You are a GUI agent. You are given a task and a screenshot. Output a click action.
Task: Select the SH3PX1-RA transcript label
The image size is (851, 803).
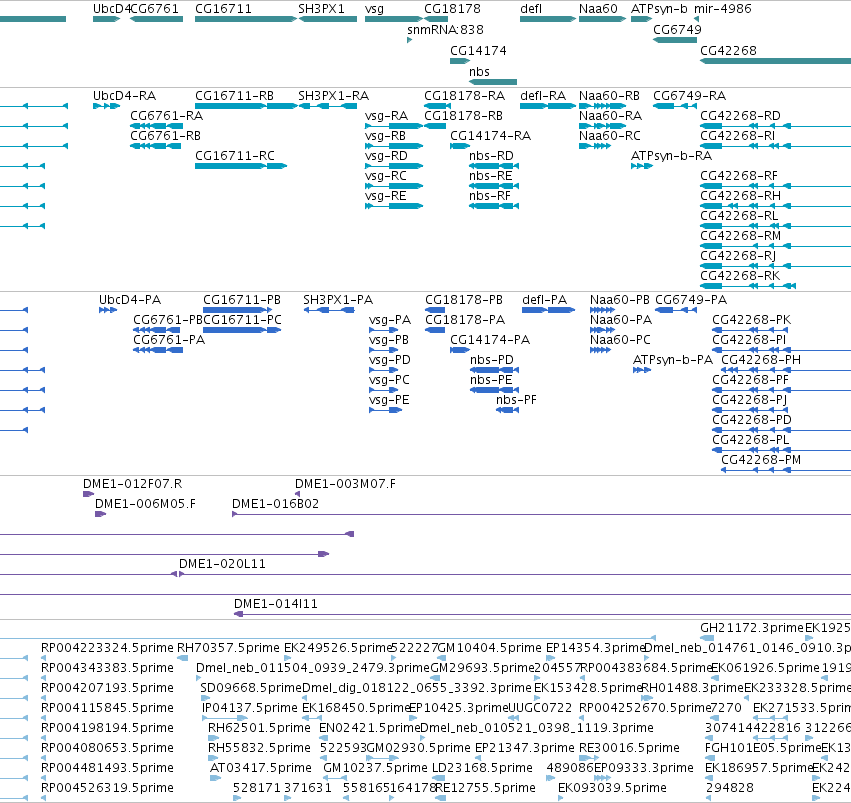click(333, 96)
